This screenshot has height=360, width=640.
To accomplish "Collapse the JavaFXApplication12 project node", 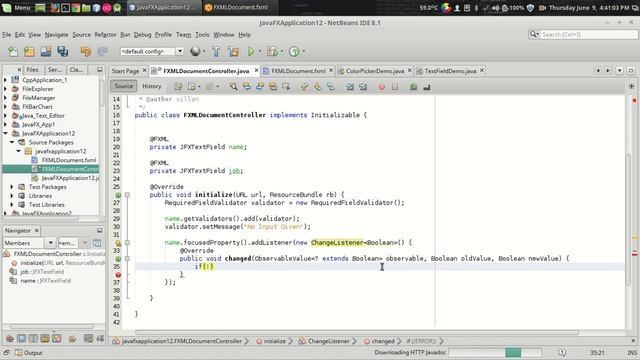I will [x=5, y=133].
